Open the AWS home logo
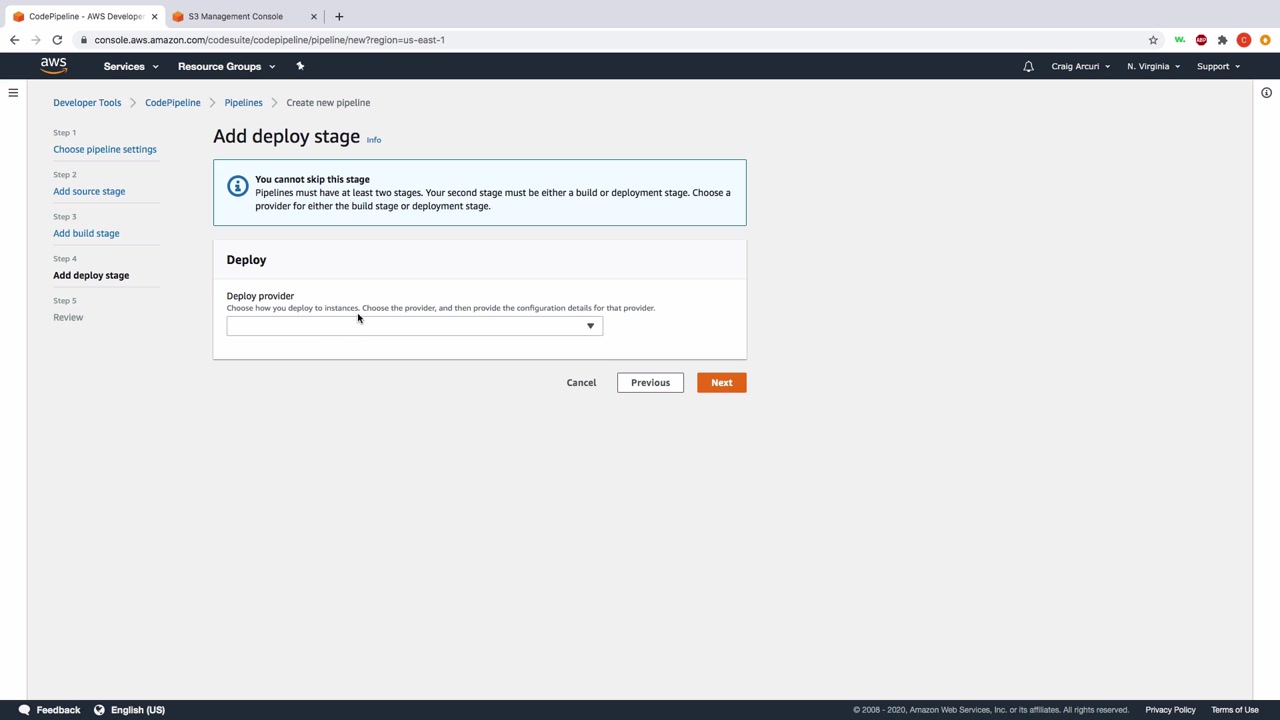 [54, 66]
